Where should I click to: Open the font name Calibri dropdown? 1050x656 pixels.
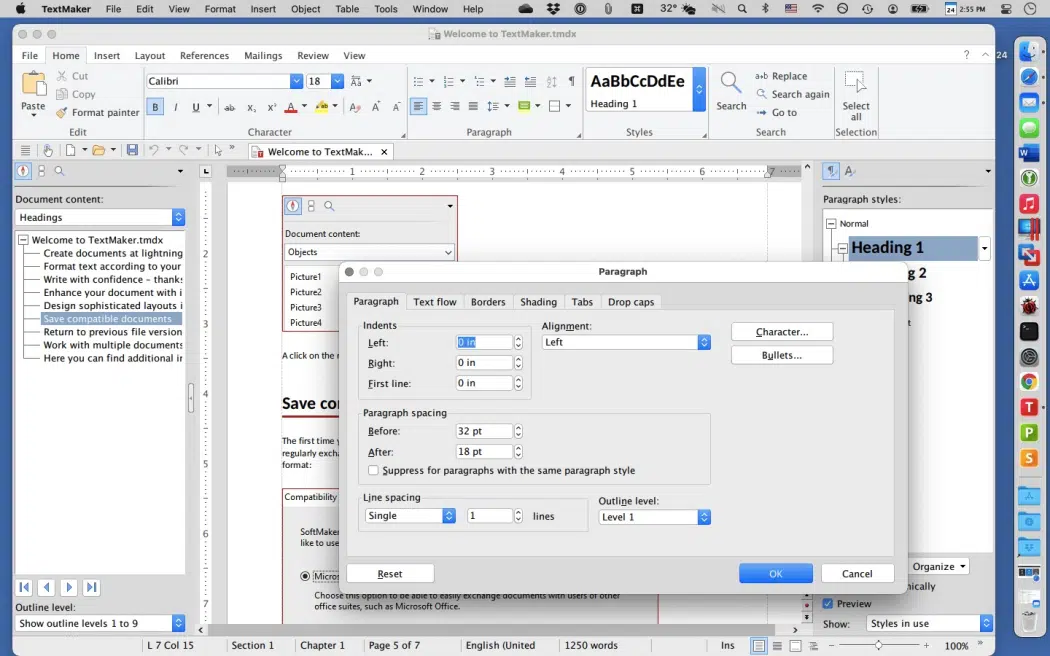pyautogui.click(x=296, y=81)
